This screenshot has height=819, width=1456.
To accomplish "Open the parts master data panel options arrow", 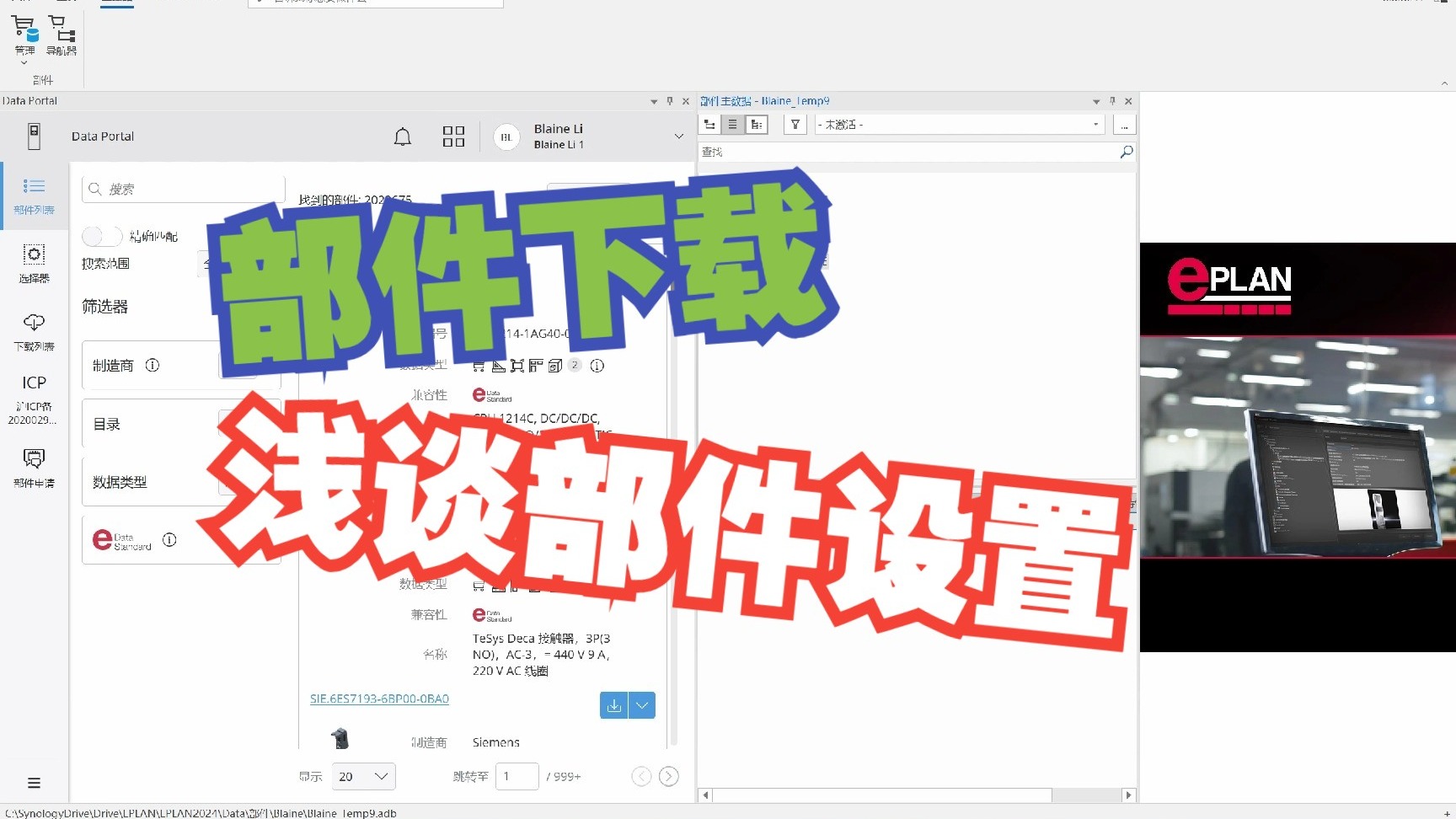I will [1096, 101].
